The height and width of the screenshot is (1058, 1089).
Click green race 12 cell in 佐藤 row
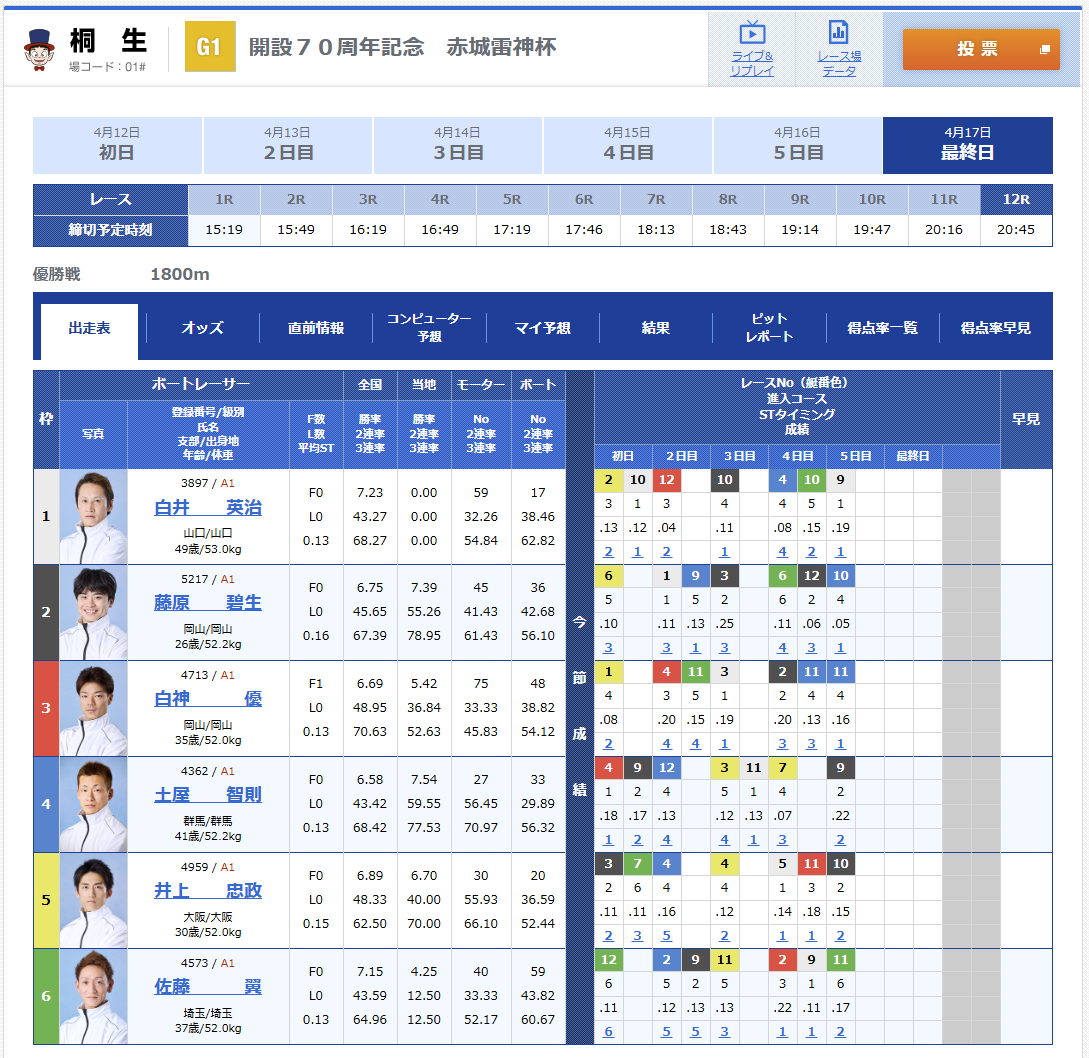click(608, 959)
